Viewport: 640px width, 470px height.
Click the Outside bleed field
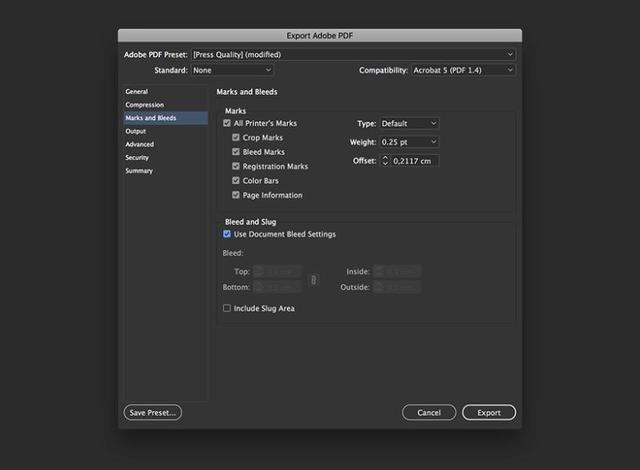coord(397,287)
